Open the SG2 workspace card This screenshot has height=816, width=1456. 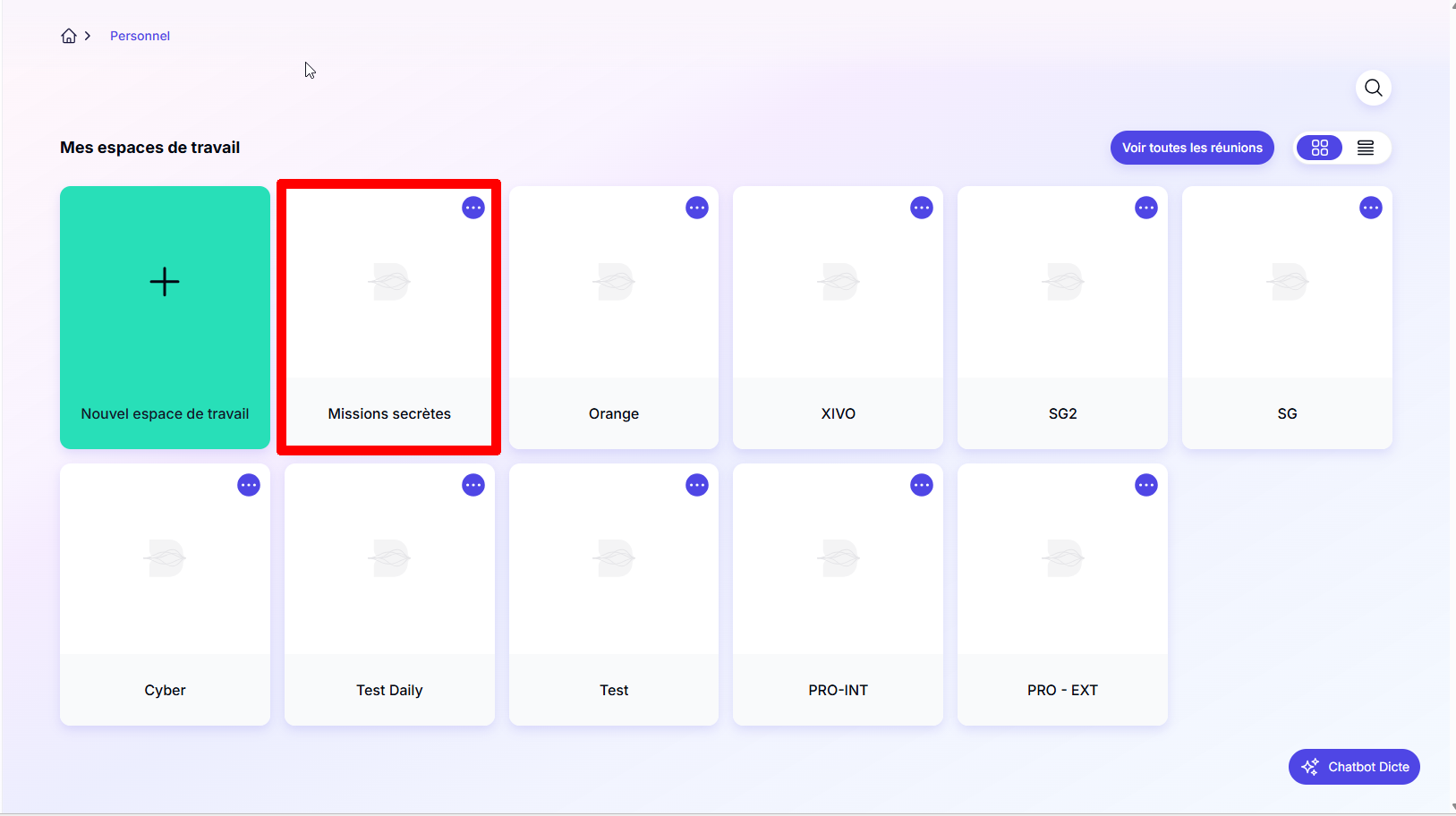[x=1063, y=318]
